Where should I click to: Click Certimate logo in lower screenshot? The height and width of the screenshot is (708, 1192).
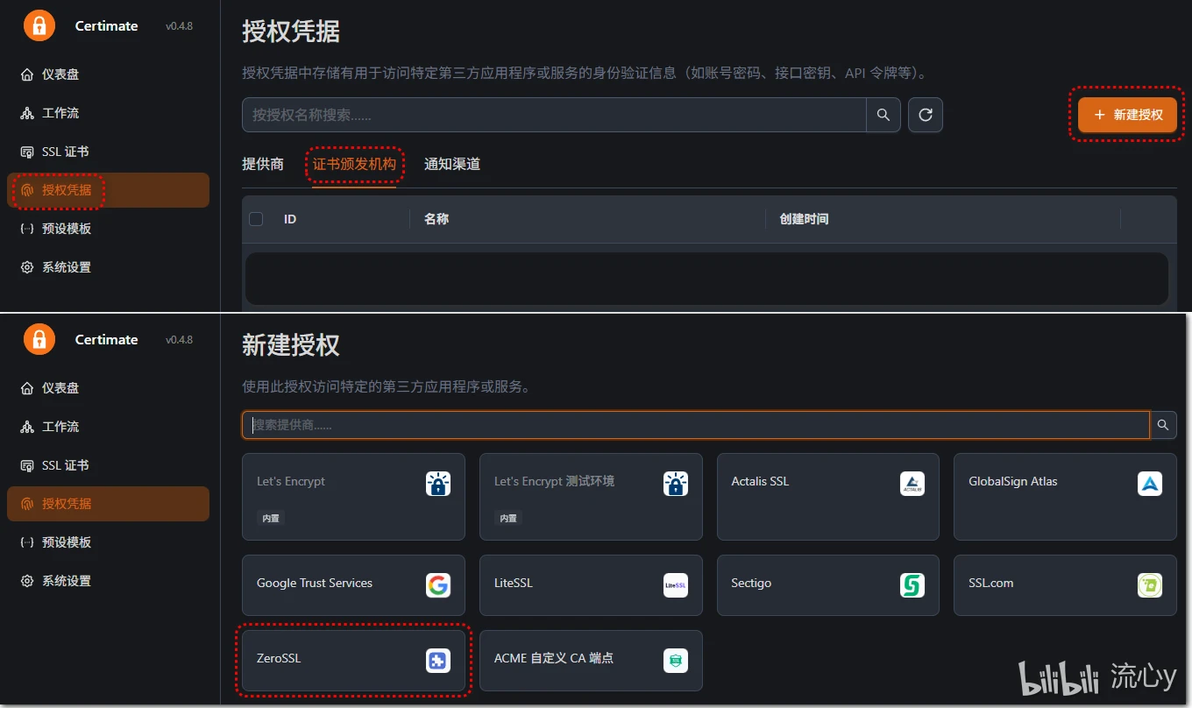tap(39, 339)
